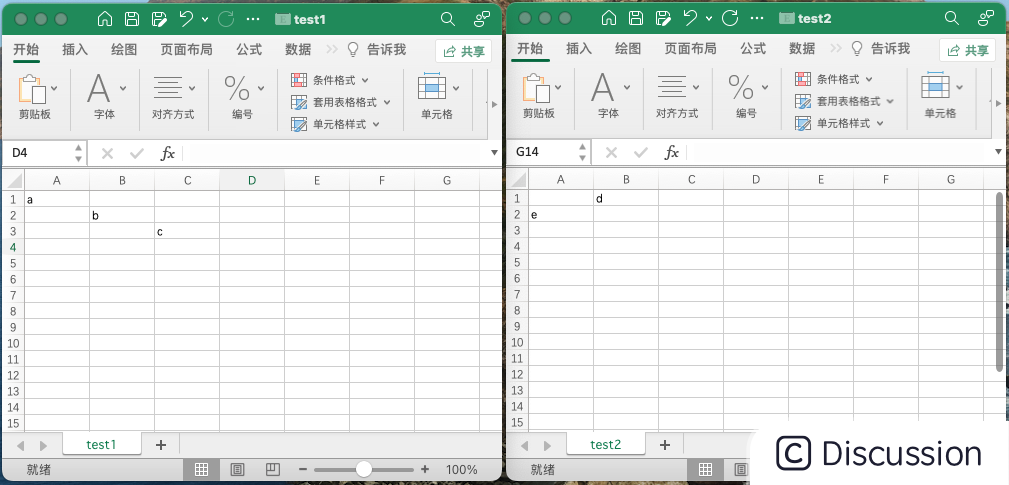Click Save As icon in test1 title bar
Viewport: 1009px width, 485px height.
coord(159,19)
